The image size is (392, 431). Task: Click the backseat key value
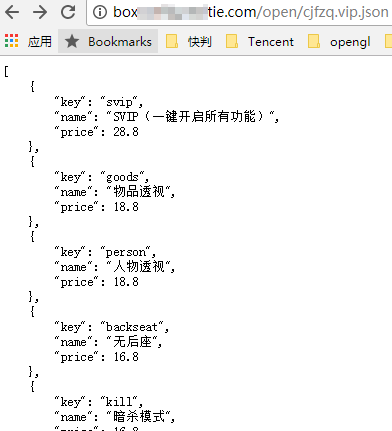[132, 327]
